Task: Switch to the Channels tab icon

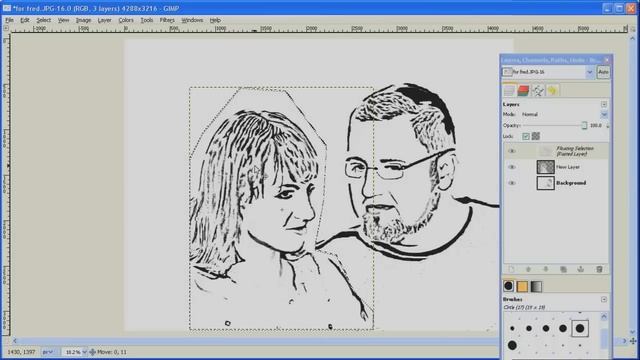Action: coord(523,90)
